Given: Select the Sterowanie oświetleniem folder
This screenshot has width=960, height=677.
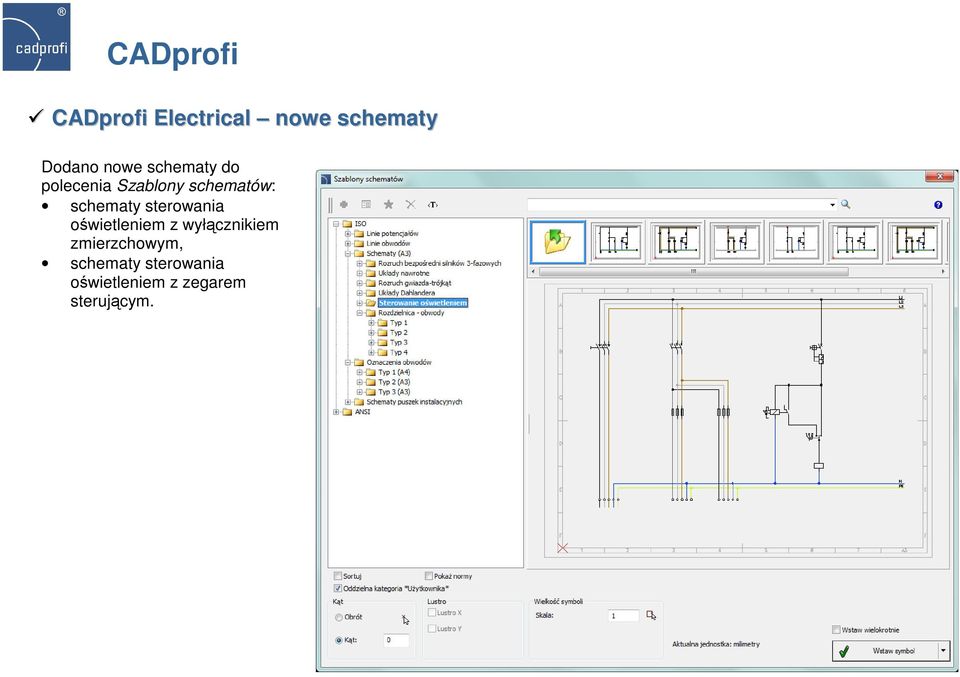Looking at the screenshot, I should click(x=422, y=303).
